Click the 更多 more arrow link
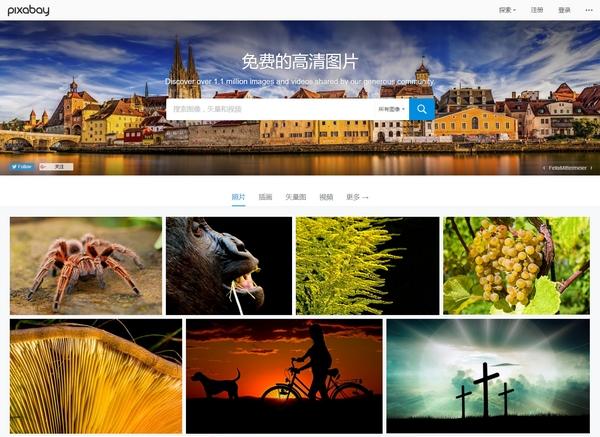Viewport: 600px width, 437px height. (x=357, y=197)
